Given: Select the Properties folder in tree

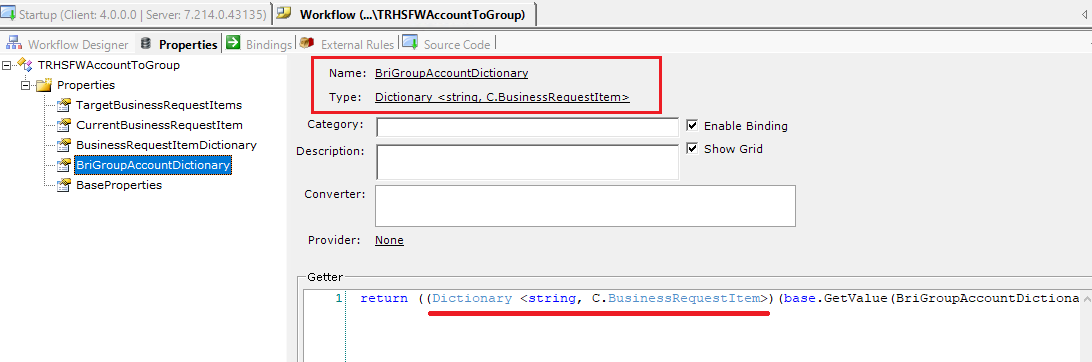Looking at the screenshot, I should pos(86,85).
